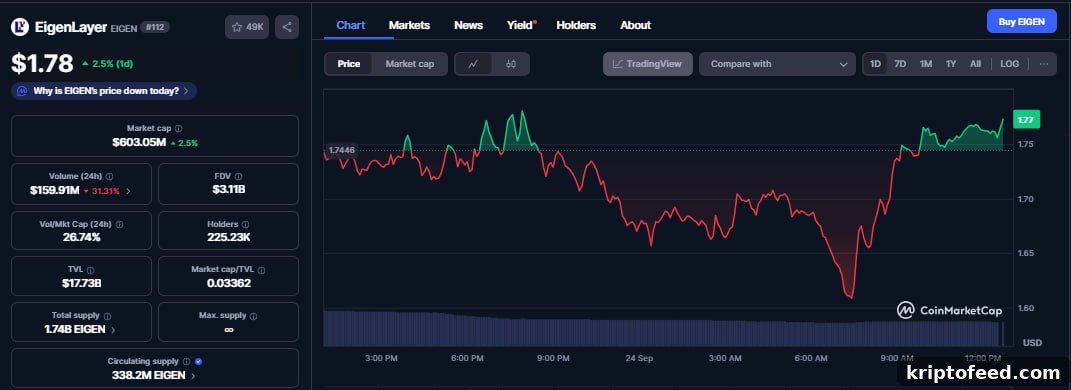Viewport: 1071px width, 390px height.
Task: Switch to line chart icon
Action: (473, 64)
